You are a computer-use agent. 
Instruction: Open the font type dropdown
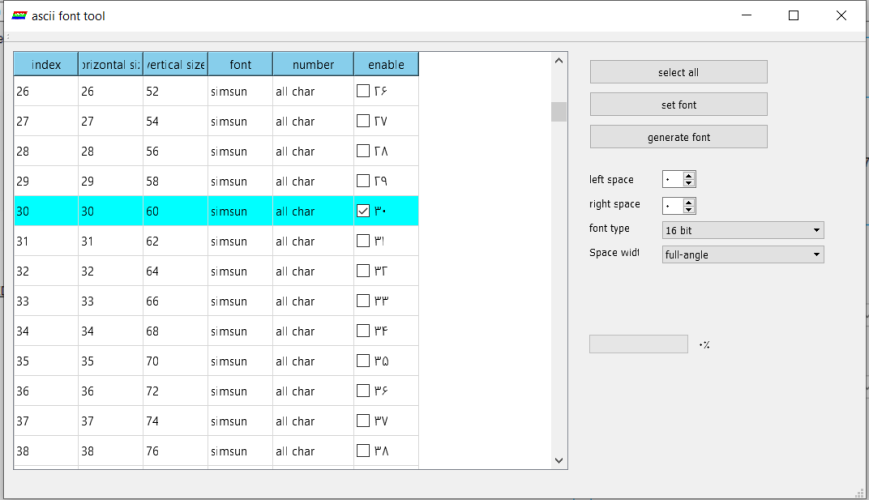pyautogui.click(x=743, y=230)
